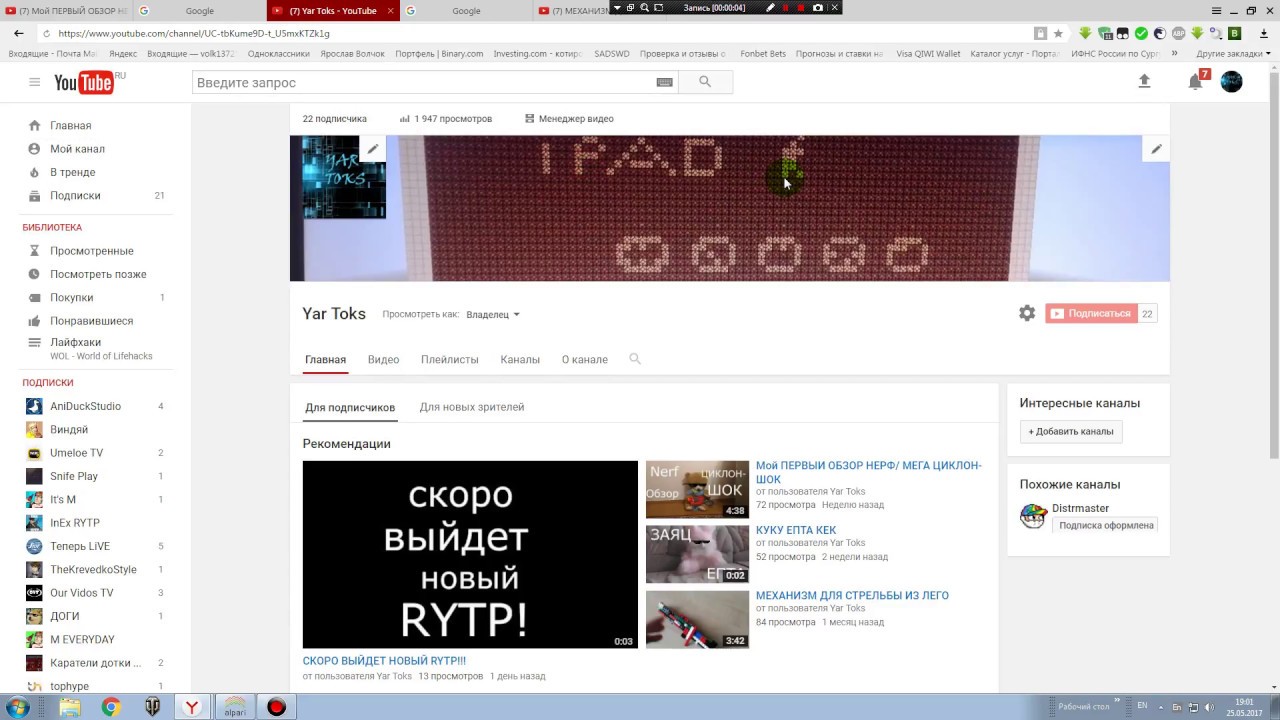
Task: Click the YouTube logo
Action: 84,82
